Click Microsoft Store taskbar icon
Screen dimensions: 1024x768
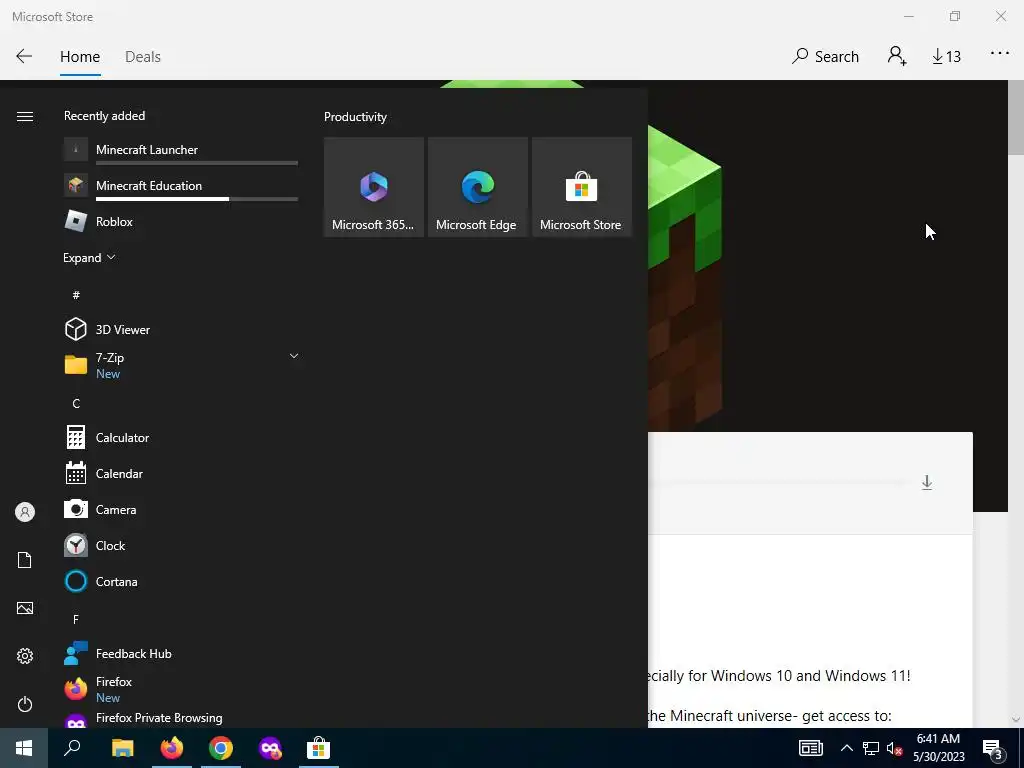319,748
